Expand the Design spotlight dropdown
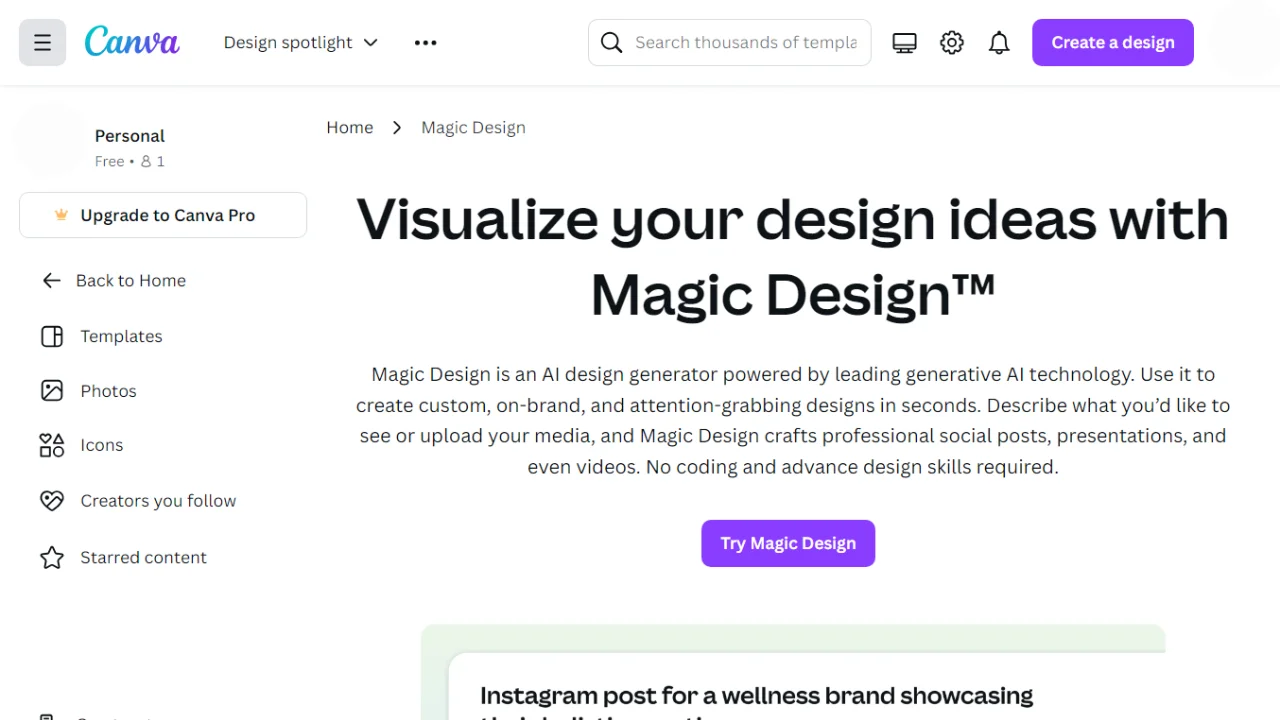Viewport: 1280px width, 720px height. coord(300,42)
